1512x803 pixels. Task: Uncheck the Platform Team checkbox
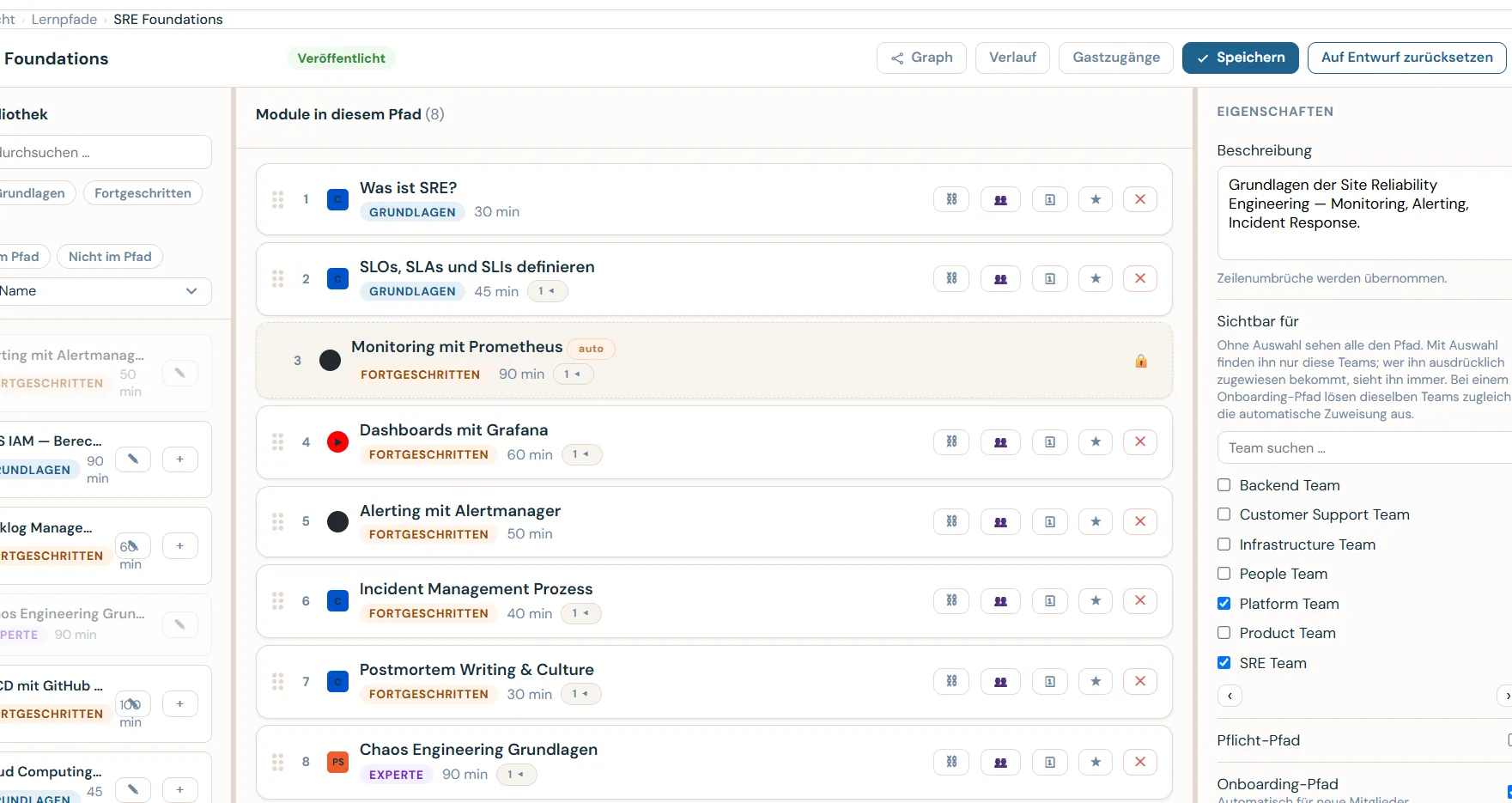(x=1224, y=604)
